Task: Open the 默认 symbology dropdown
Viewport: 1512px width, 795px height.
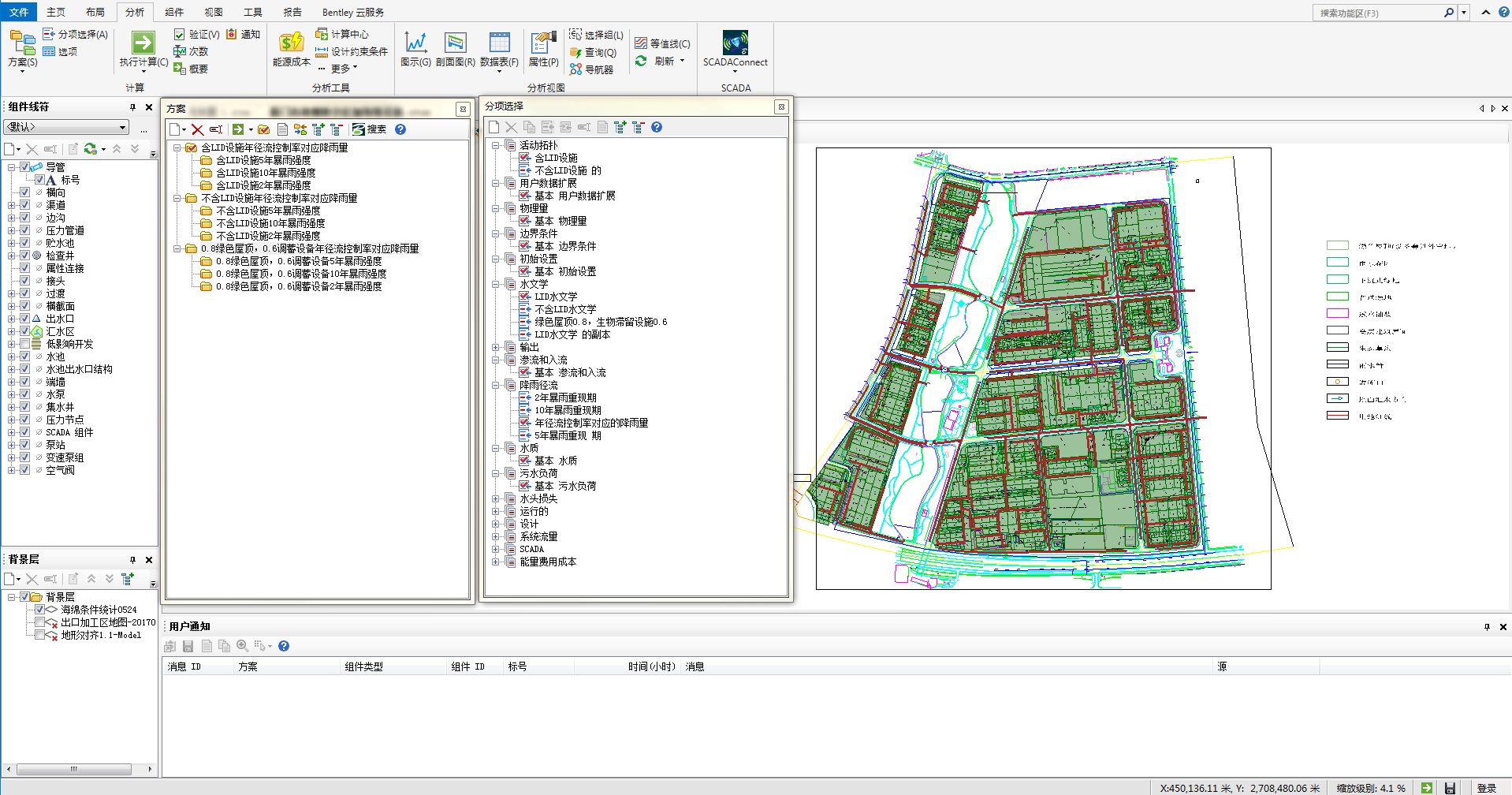Action: pyautogui.click(x=66, y=127)
